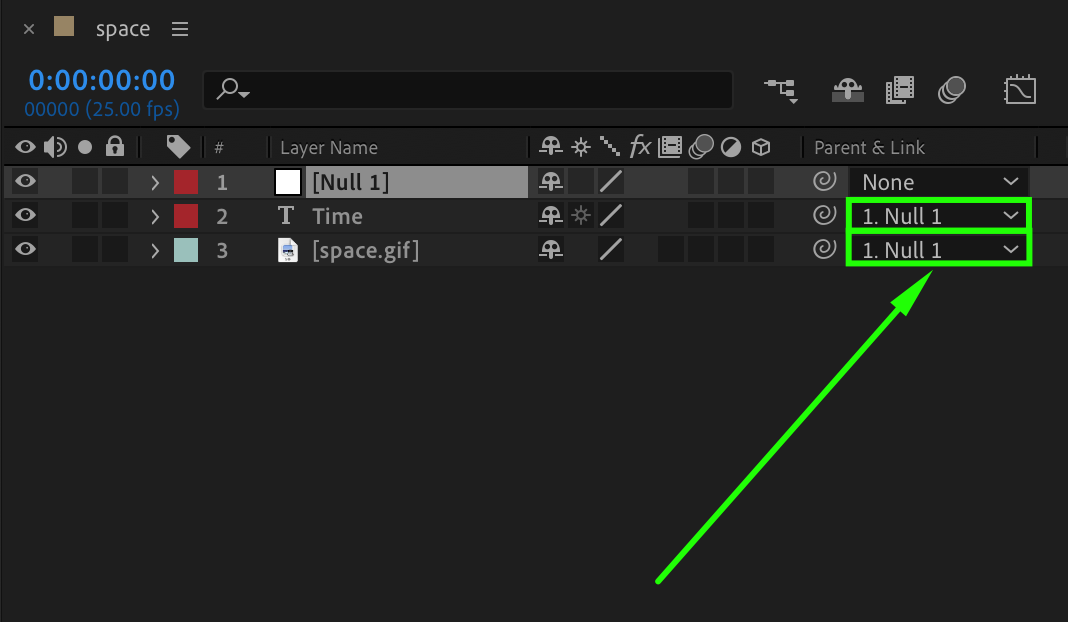Viewport: 1068px width, 622px height.
Task: Open parent dropdown for space.gif layer
Action: tap(938, 250)
